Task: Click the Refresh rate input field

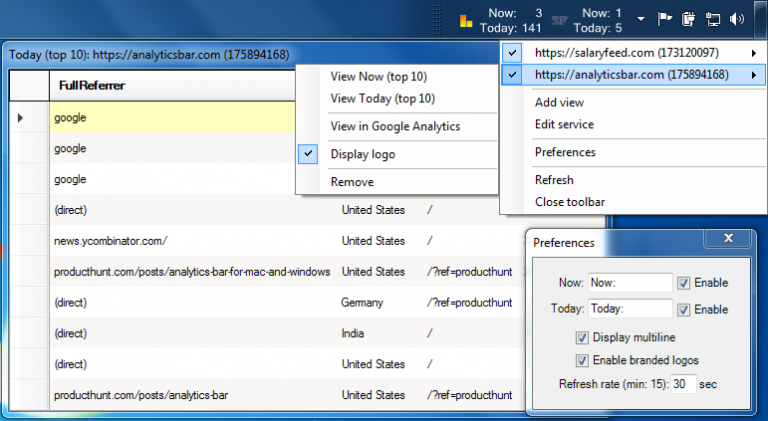Action: [x=684, y=384]
